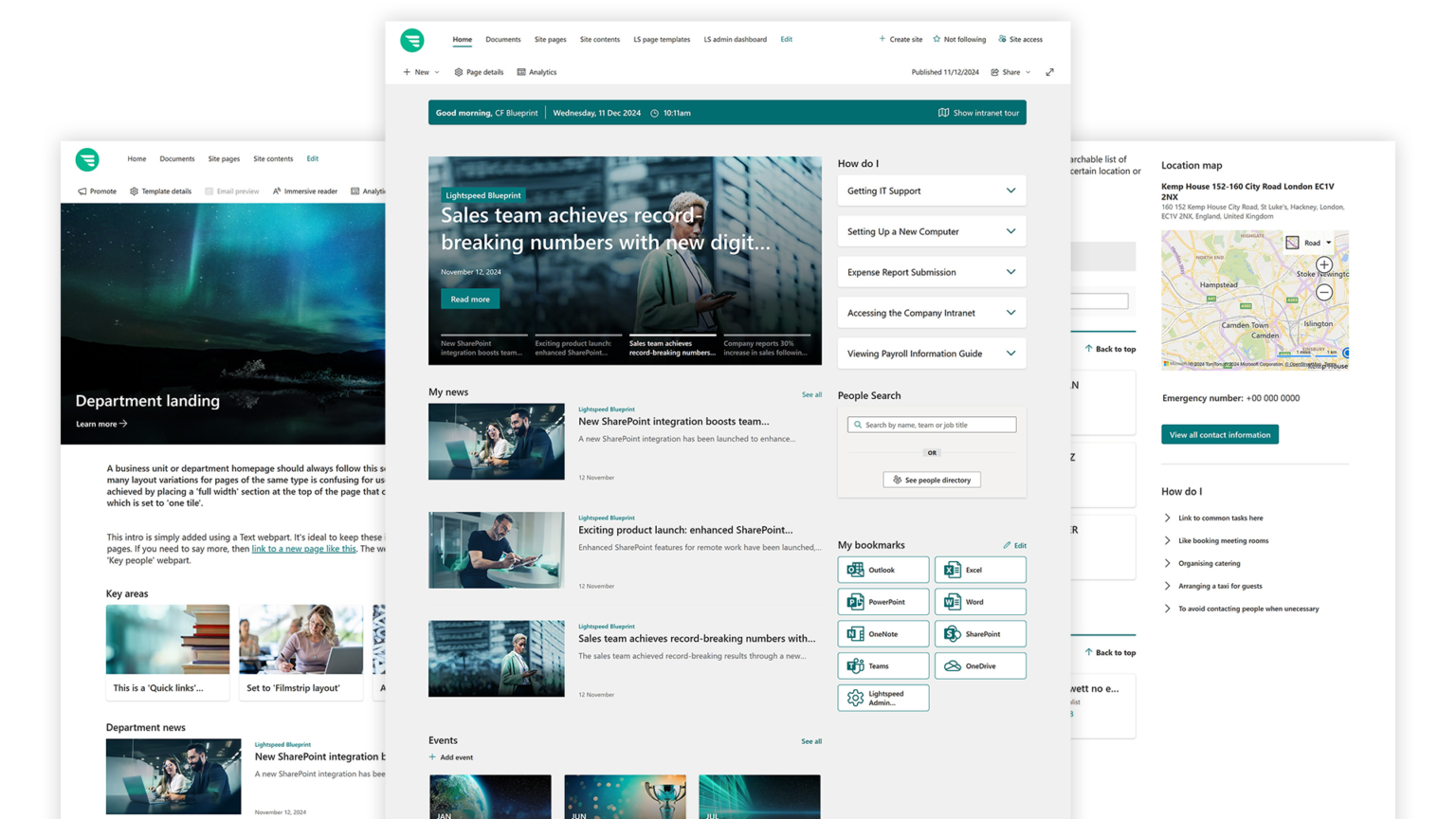This screenshot has height=819, width=1456.
Task: Launch Teams from My bookmarks
Action: [883, 665]
